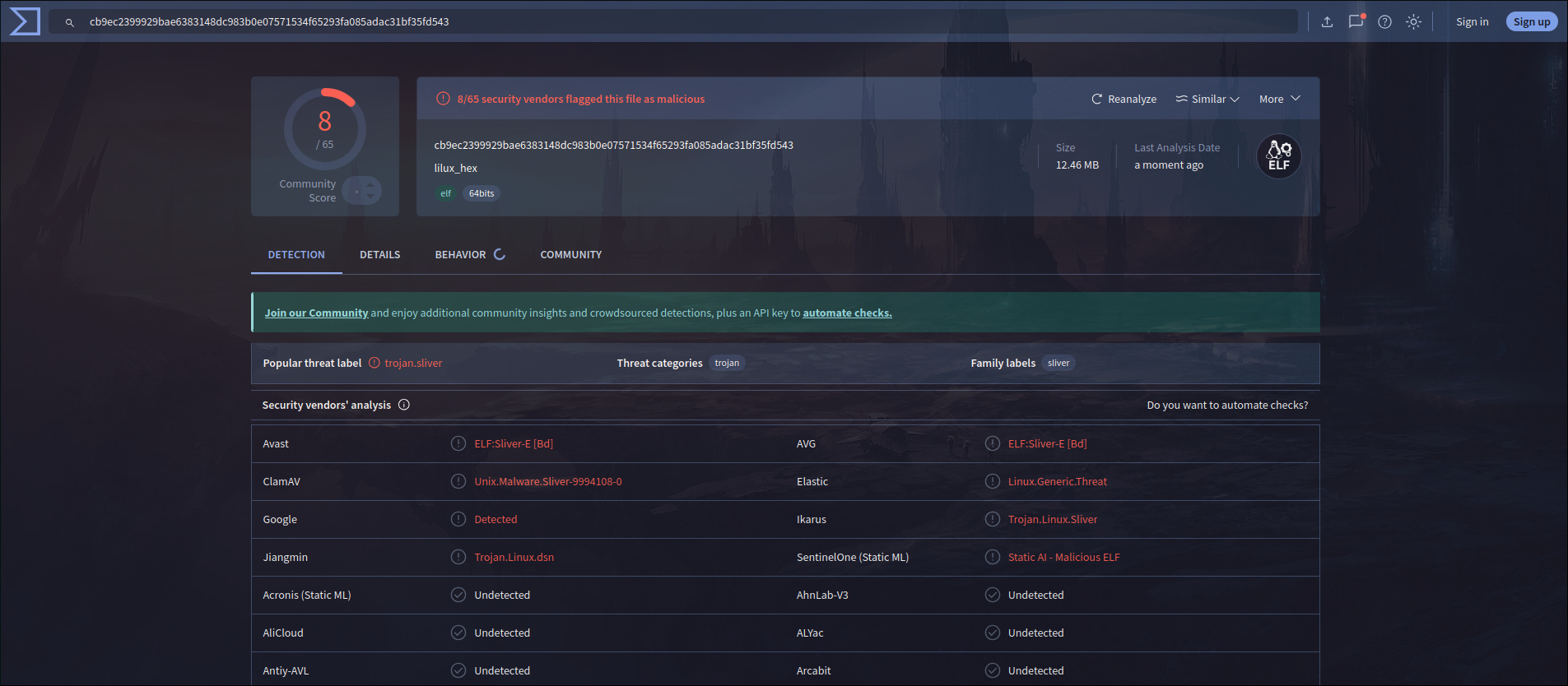Vote using the Community Score toggle

(362, 191)
